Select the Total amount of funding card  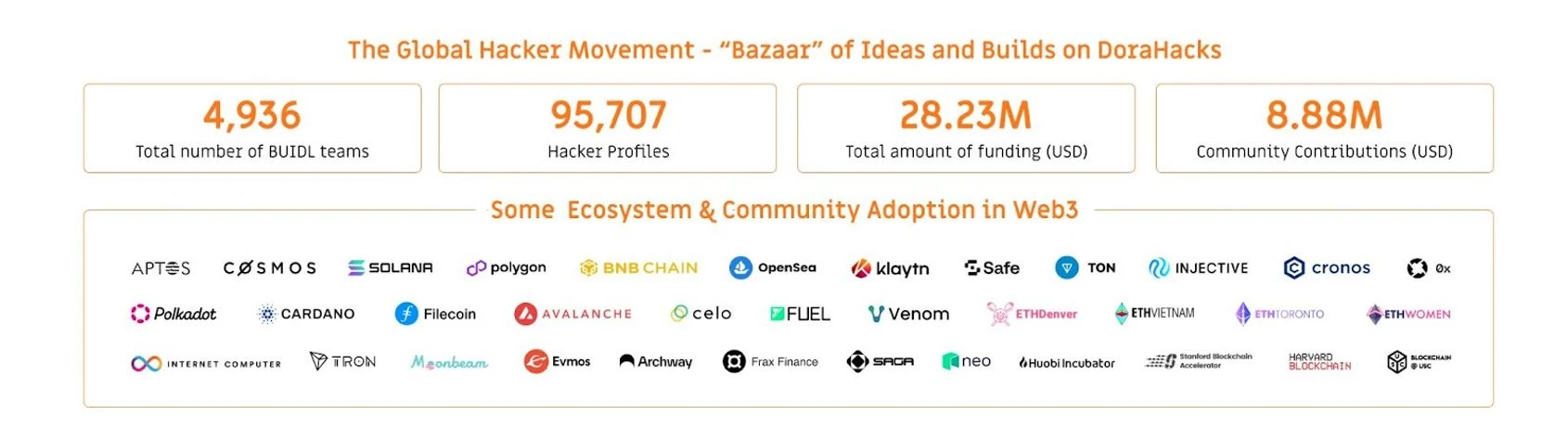pyautogui.click(x=966, y=128)
